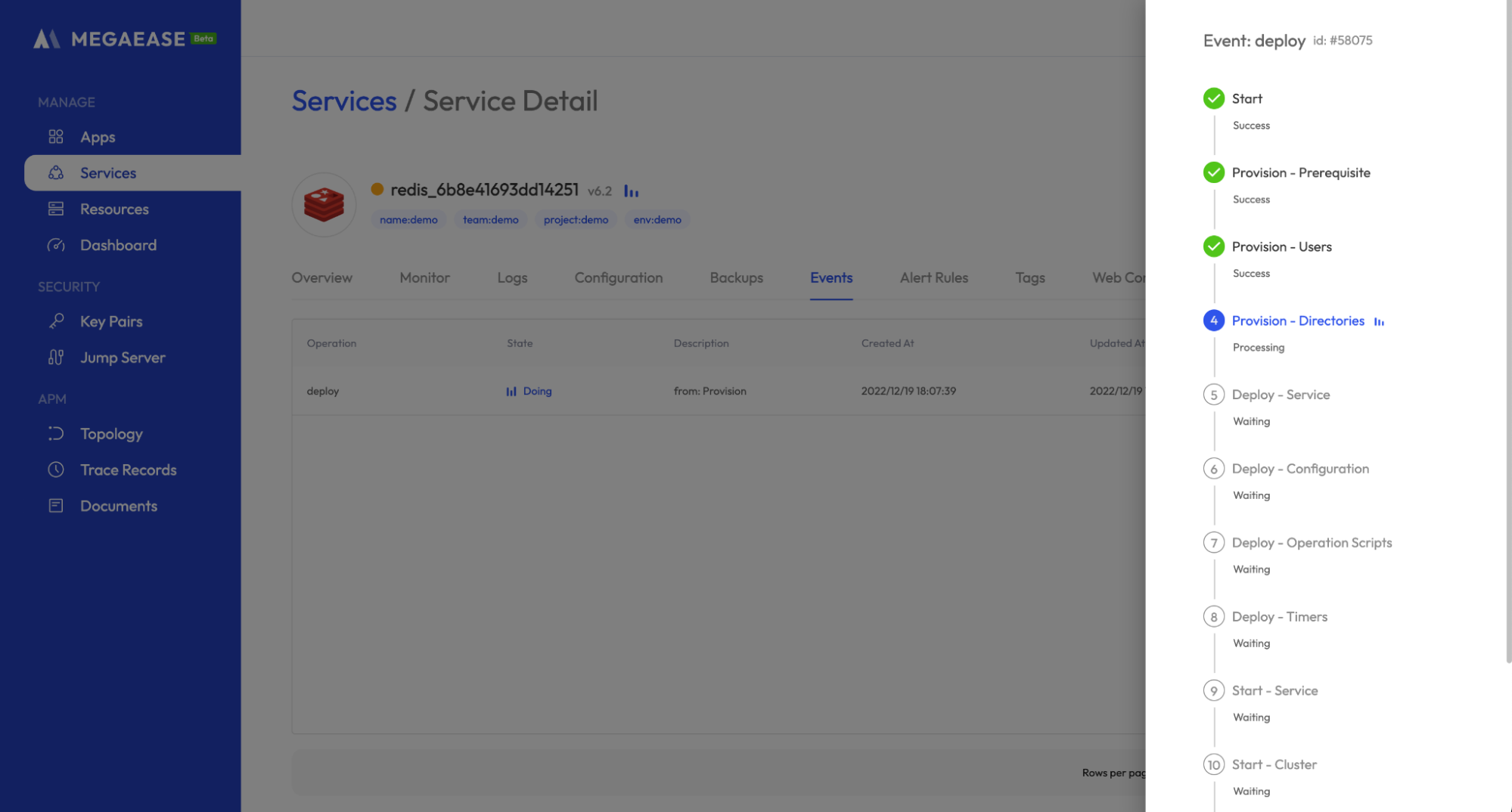This screenshot has height=812, width=1512.
Task: Click the step 8 circle for Deploy - Timers
Action: tap(1214, 617)
